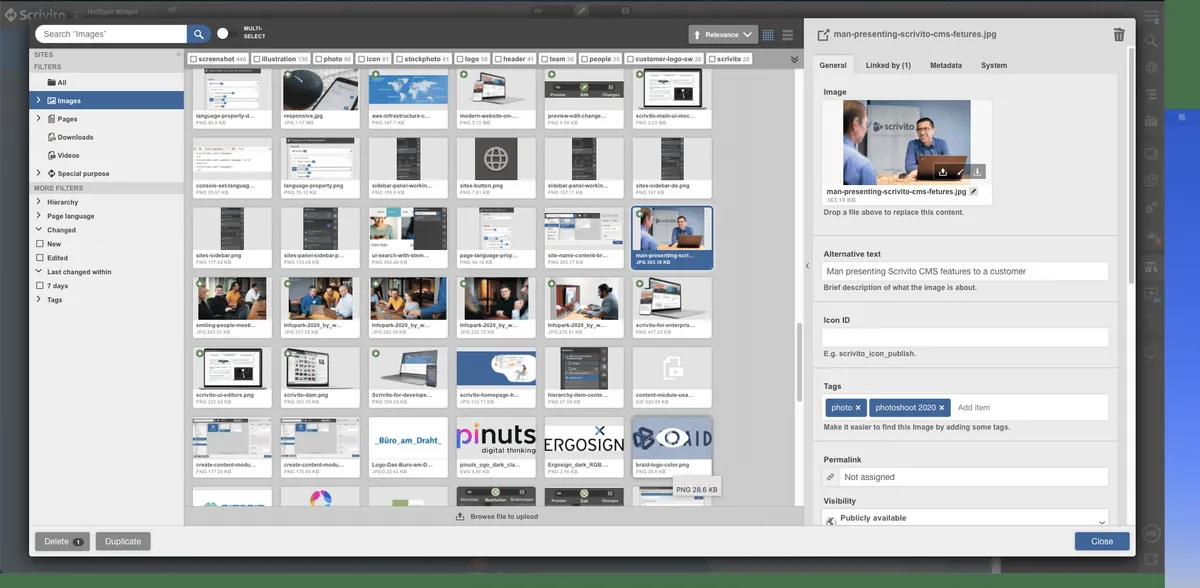Click download icon on image preview
The image size is (1200, 588).
[x=978, y=172]
